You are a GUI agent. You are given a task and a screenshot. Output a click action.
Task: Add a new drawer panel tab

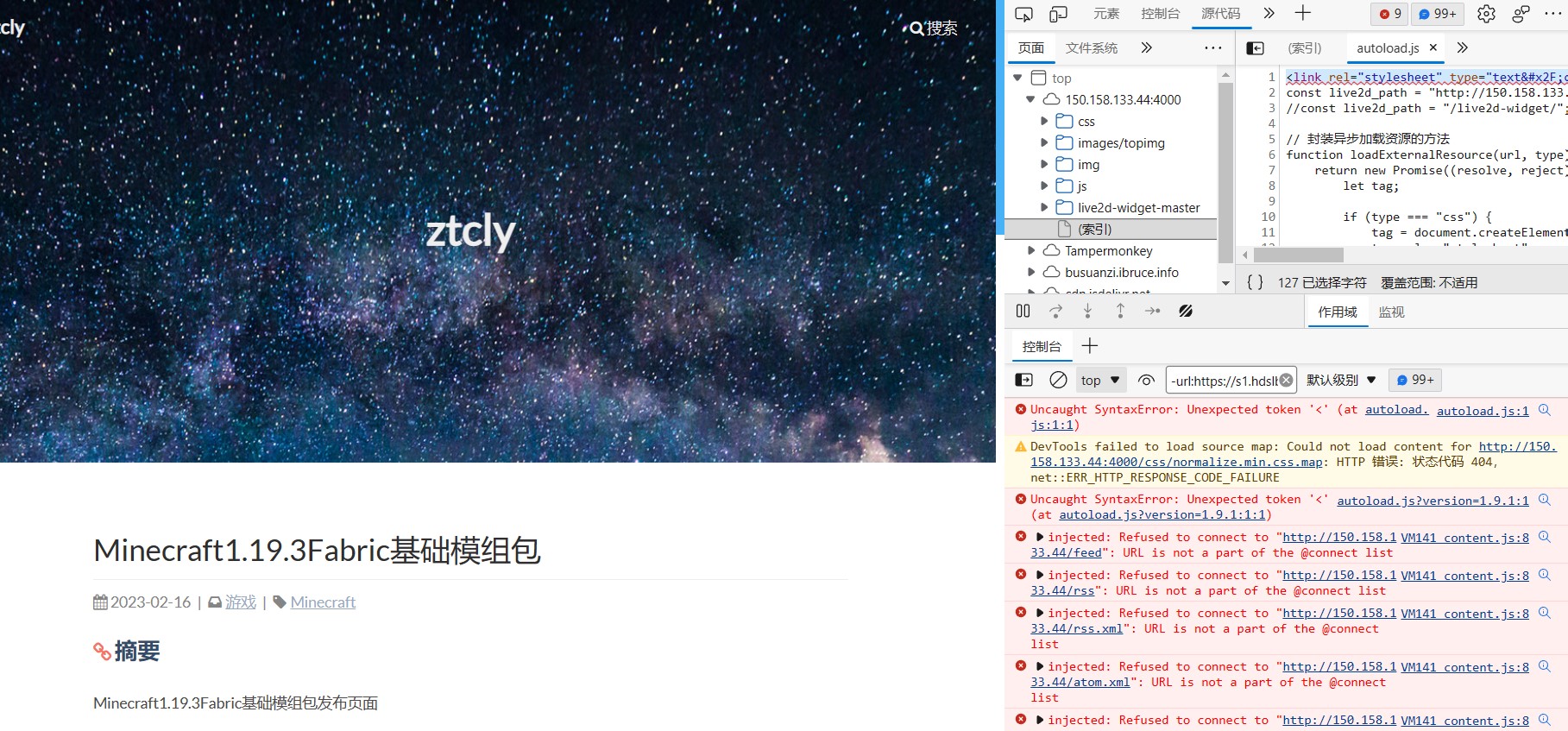[1090, 346]
